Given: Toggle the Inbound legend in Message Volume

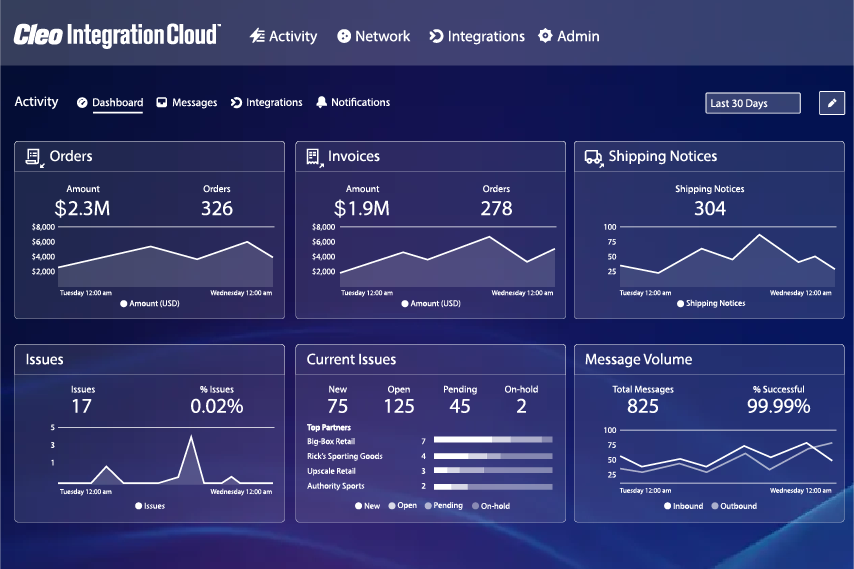Looking at the screenshot, I should pyautogui.click(x=684, y=506).
